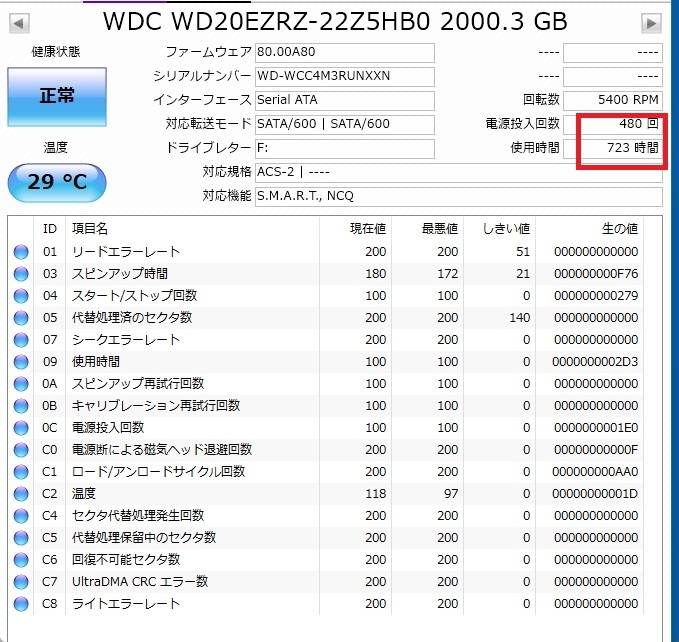Click status orb for ID C0

pyautogui.click(x=21, y=450)
